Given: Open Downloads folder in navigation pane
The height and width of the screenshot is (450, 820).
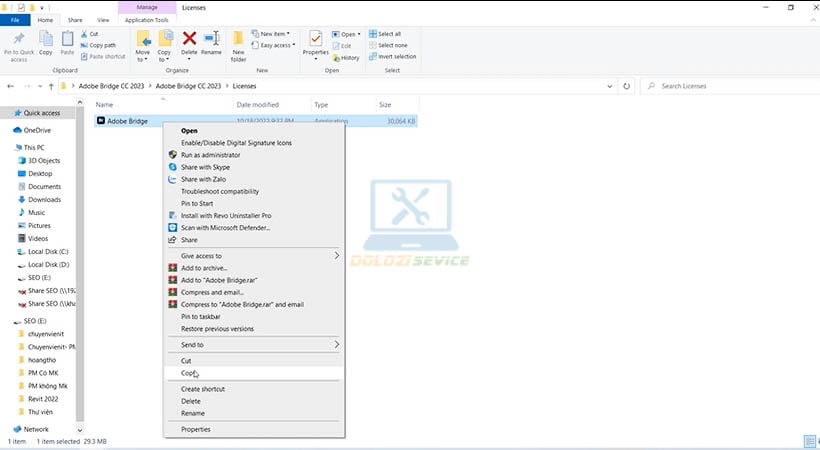Looking at the screenshot, I should (44, 200).
